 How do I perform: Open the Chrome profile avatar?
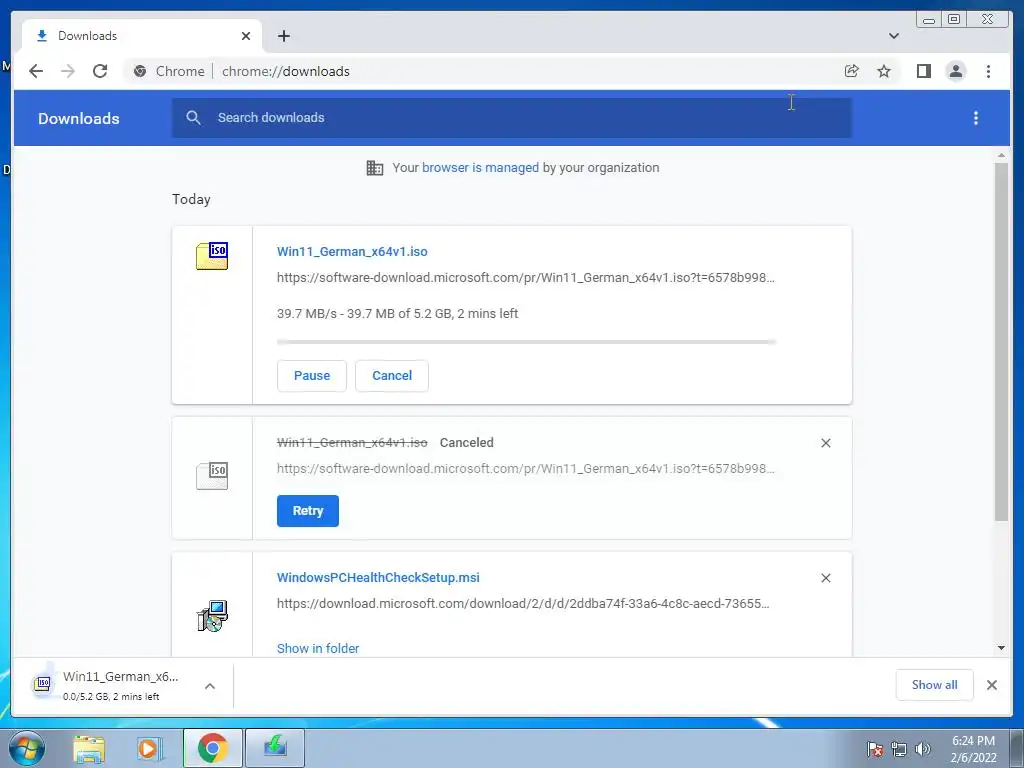[955, 71]
